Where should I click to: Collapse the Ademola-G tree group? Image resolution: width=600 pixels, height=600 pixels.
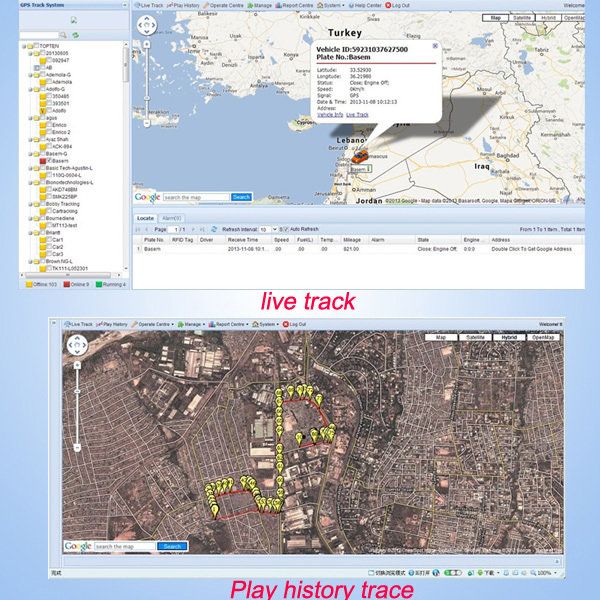(30, 75)
